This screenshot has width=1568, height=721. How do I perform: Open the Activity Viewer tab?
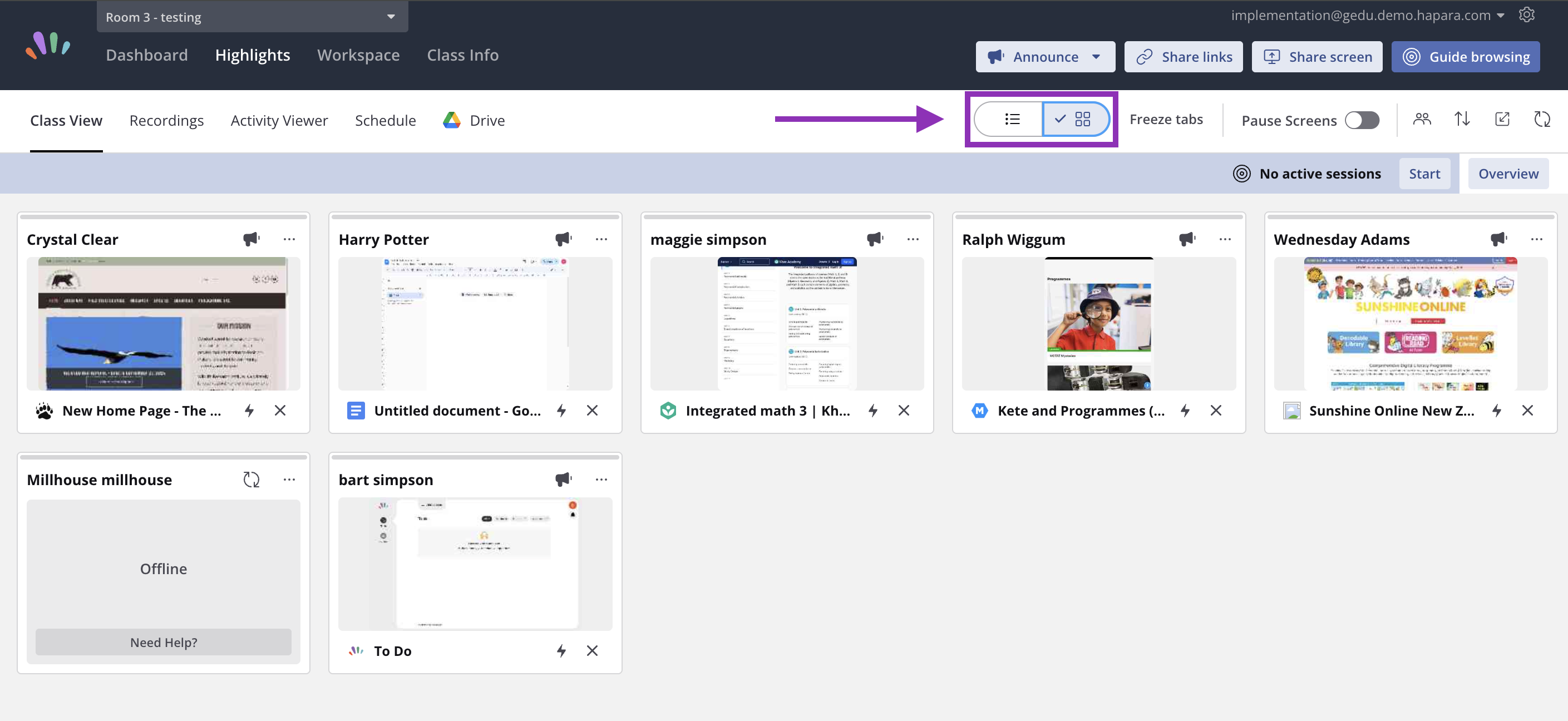click(279, 121)
